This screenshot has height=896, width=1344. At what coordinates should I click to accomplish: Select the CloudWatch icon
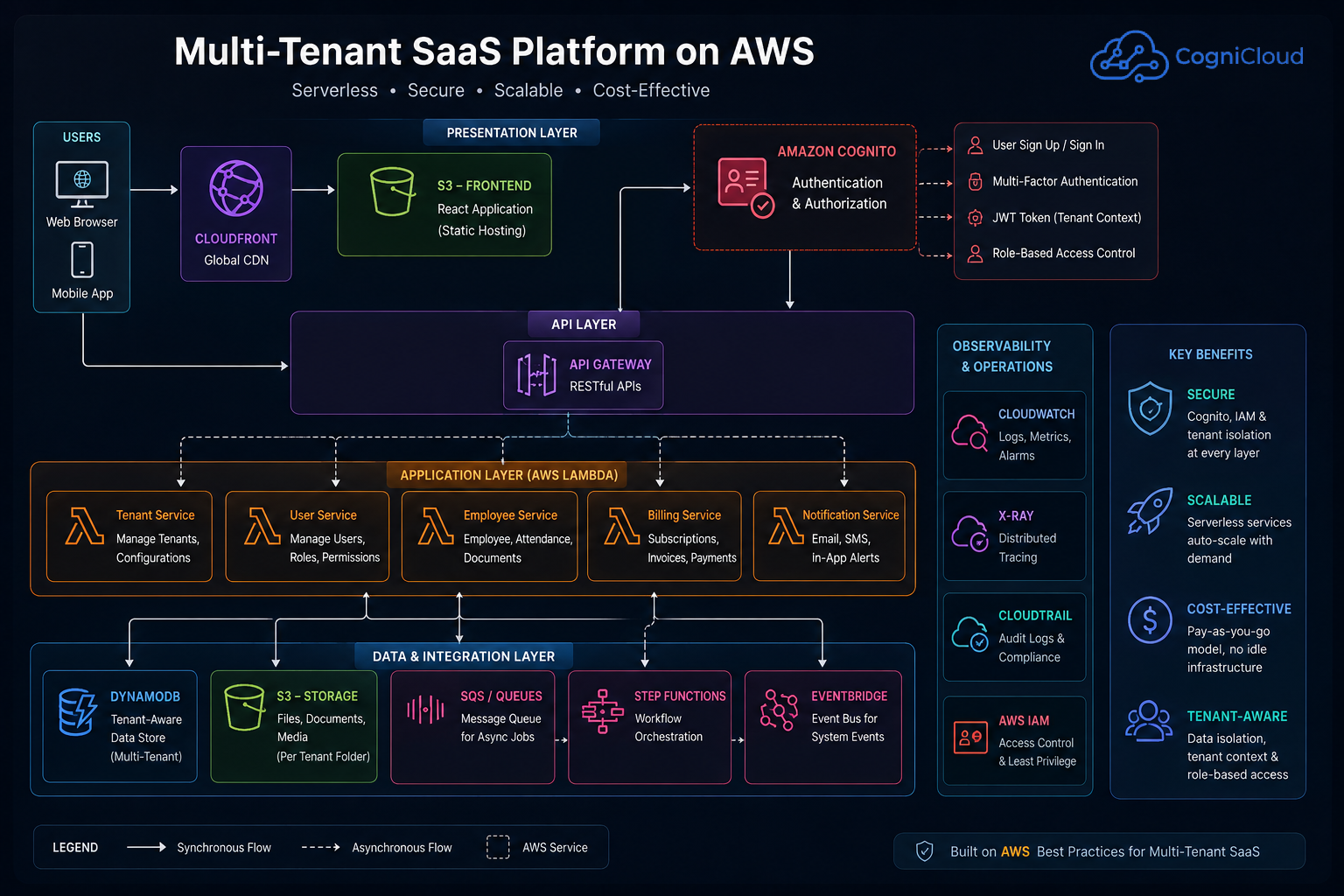(x=969, y=432)
